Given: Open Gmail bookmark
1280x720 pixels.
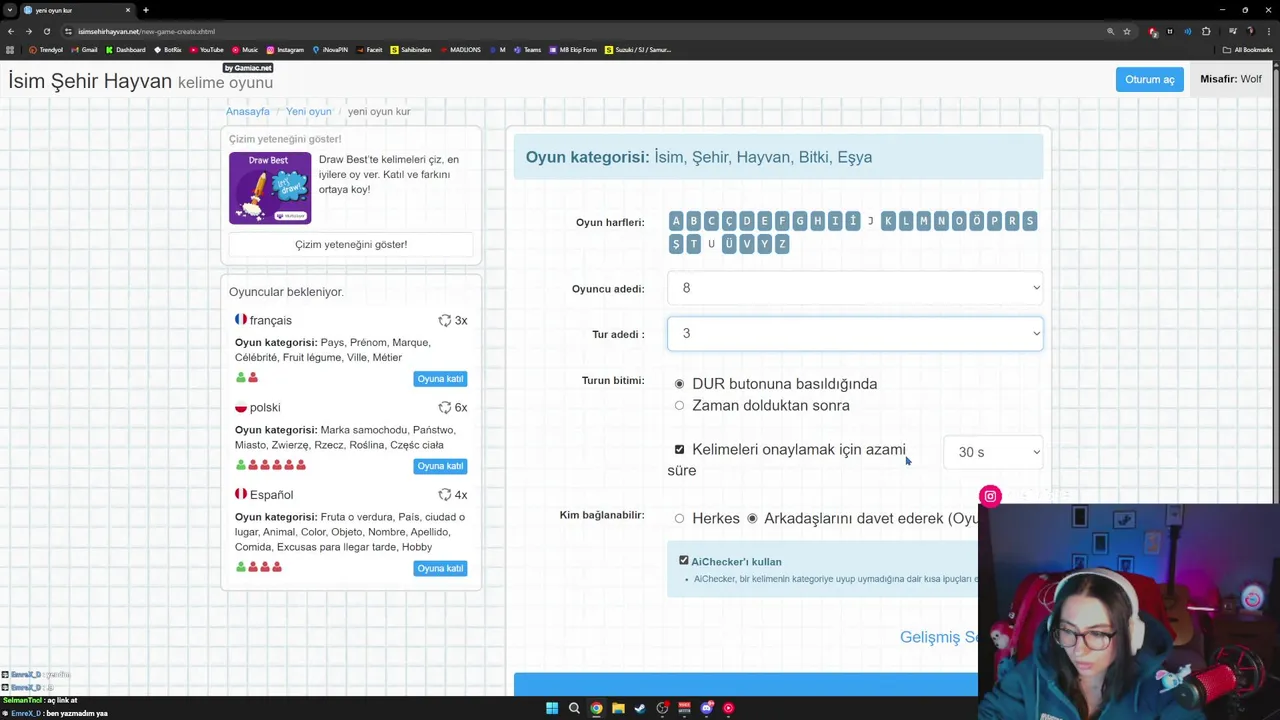Looking at the screenshot, I should 85,50.
